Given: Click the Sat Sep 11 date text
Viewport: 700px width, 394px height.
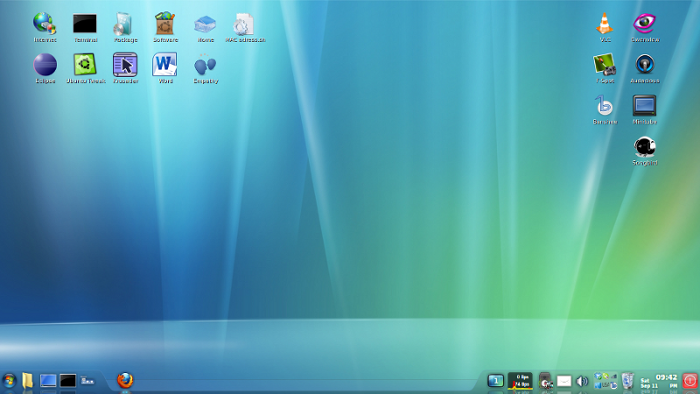Looking at the screenshot, I should (x=649, y=383).
